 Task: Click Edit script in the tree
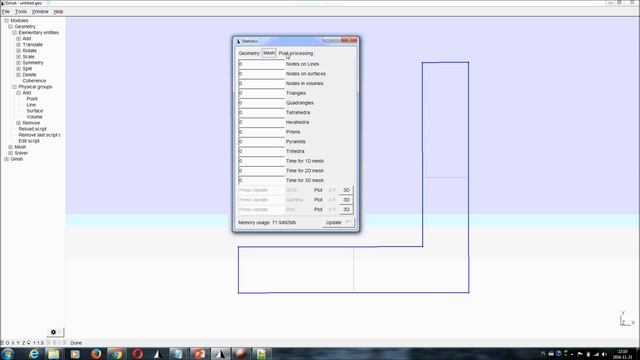pos(29,141)
